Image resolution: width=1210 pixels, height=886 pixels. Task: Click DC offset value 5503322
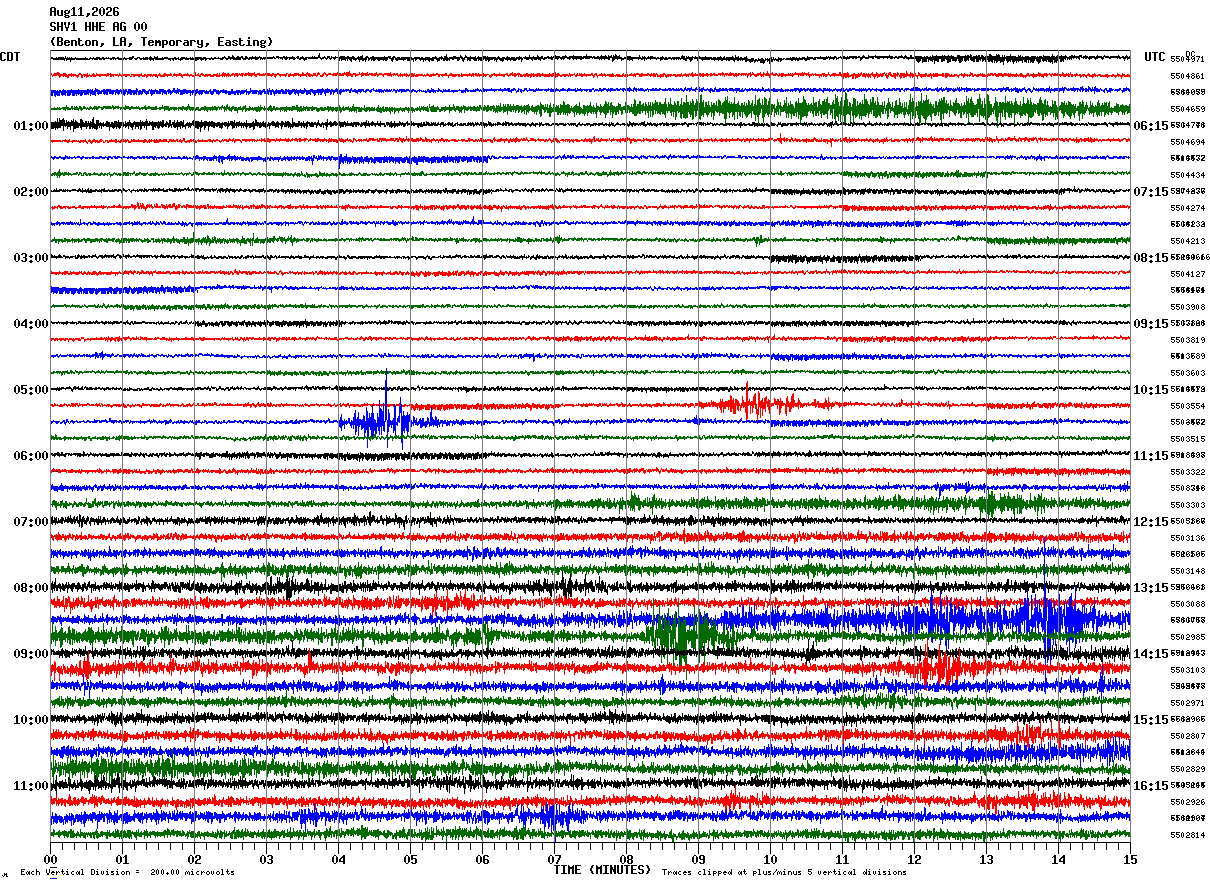click(1187, 472)
